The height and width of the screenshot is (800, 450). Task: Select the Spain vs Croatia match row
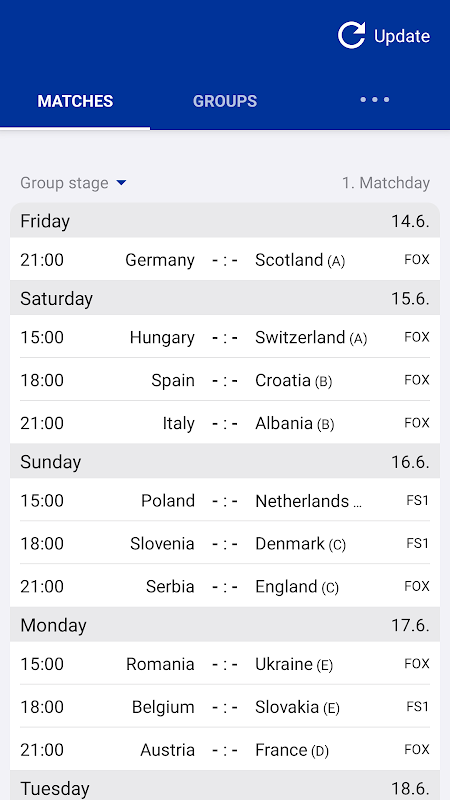[x=225, y=380]
